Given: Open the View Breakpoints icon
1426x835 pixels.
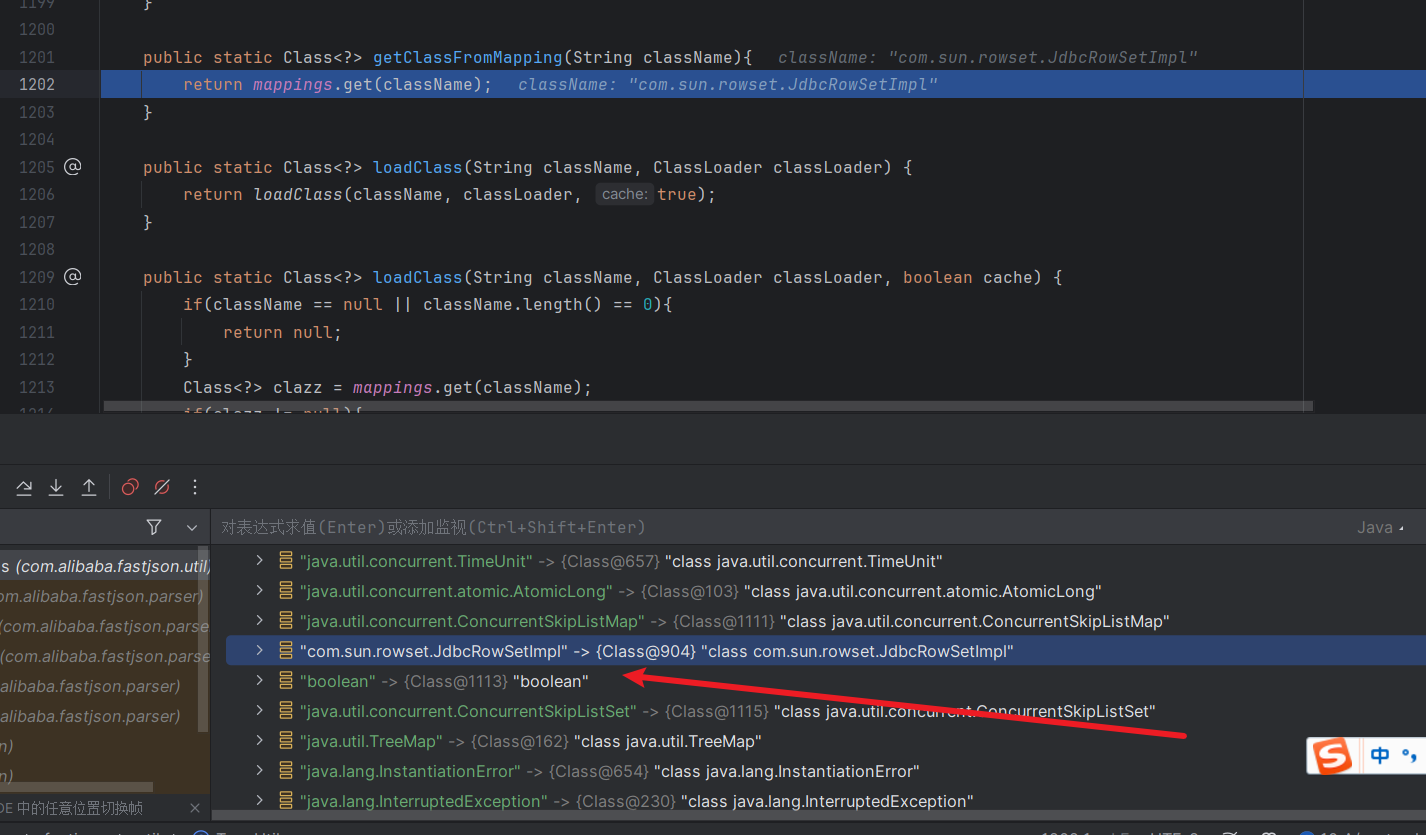Looking at the screenshot, I should click(x=130, y=487).
